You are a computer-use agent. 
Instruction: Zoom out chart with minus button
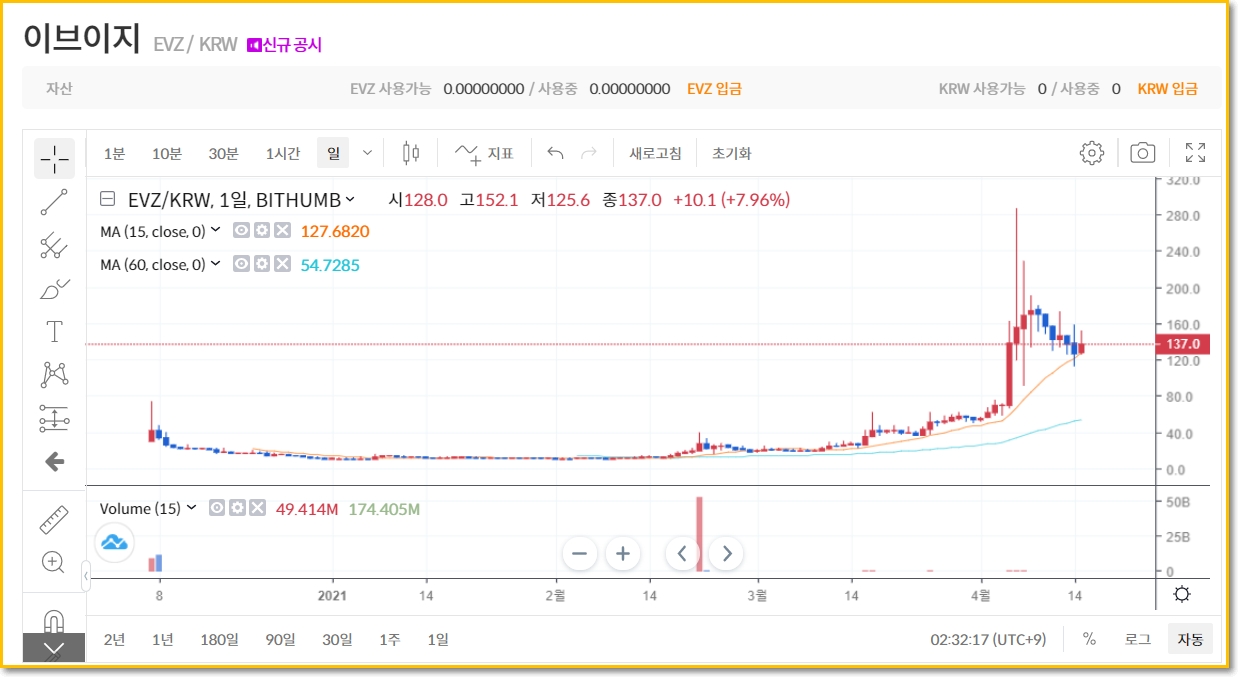point(579,553)
